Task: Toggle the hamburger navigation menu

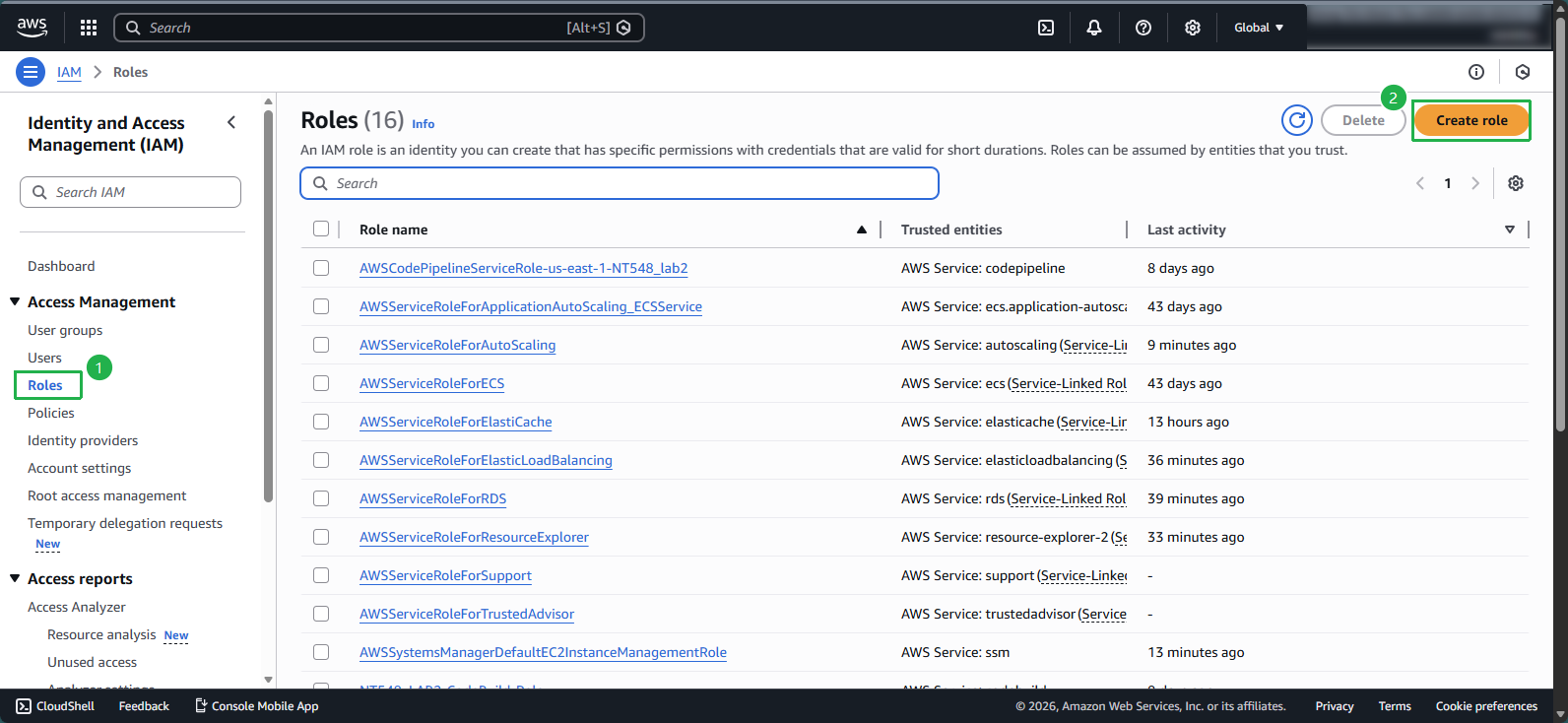Action: tap(31, 72)
